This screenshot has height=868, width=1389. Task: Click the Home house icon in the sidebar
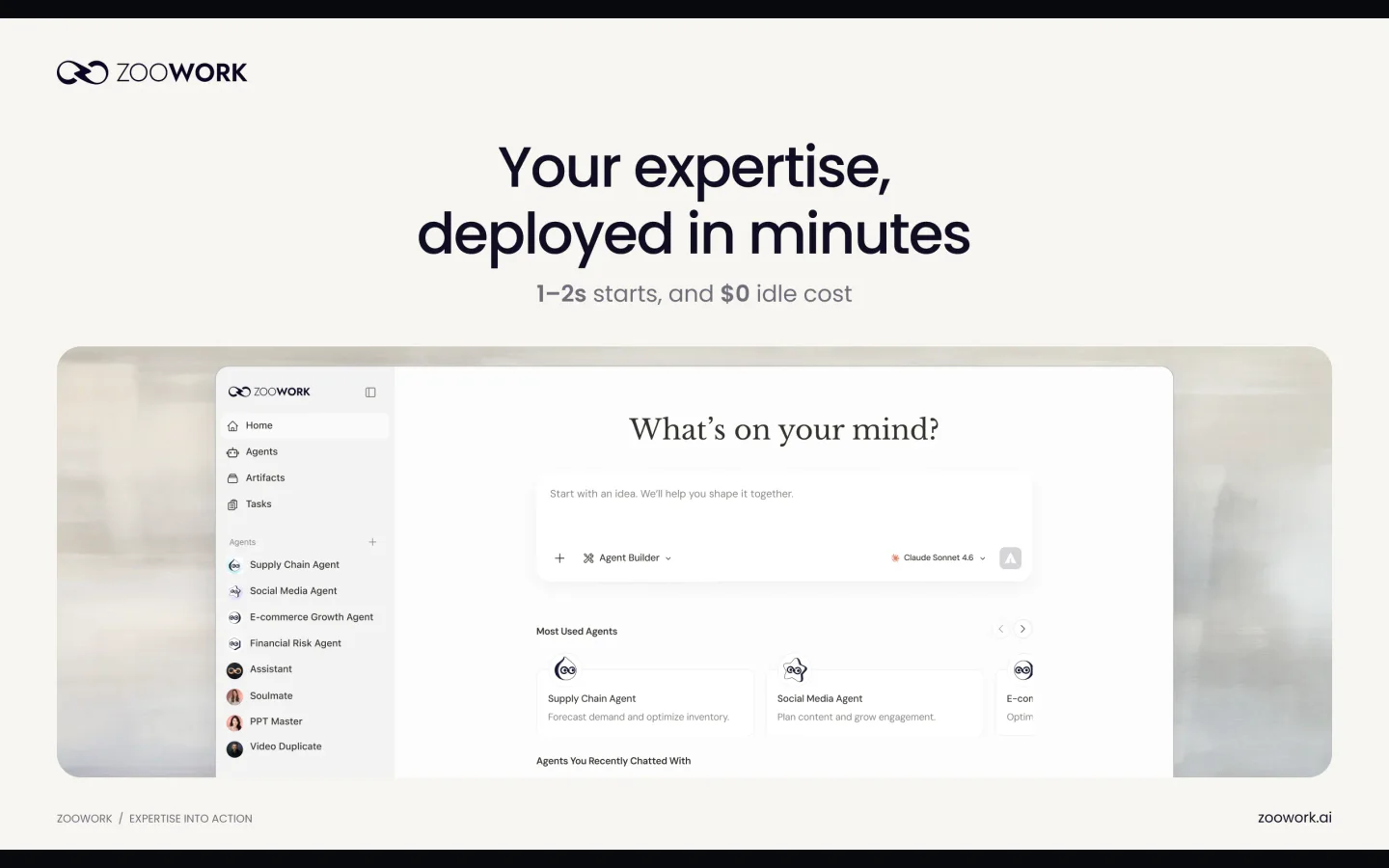232,425
